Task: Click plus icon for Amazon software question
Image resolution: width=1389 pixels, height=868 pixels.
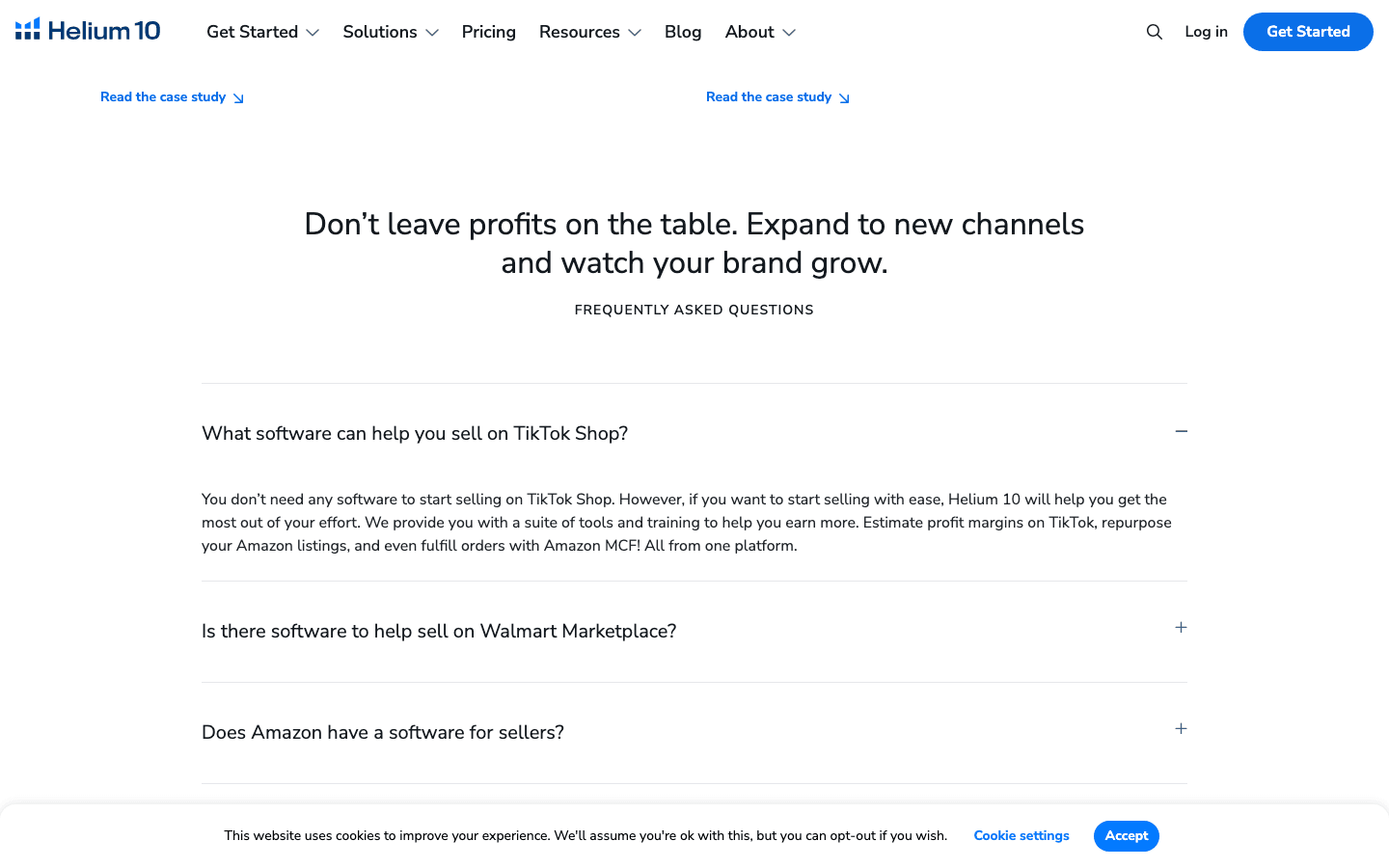Action: tap(1181, 729)
